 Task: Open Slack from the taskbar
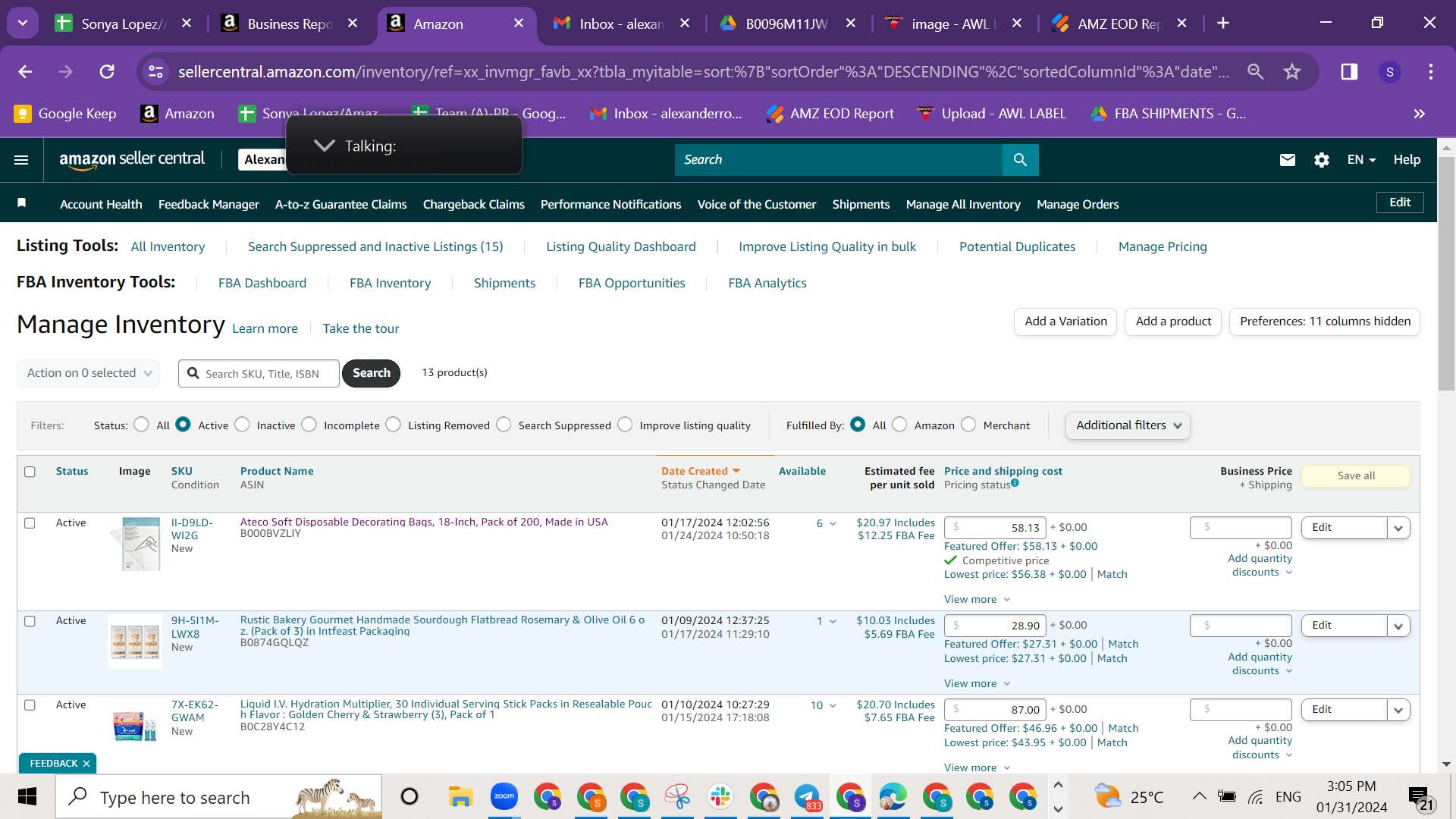pyautogui.click(x=720, y=797)
